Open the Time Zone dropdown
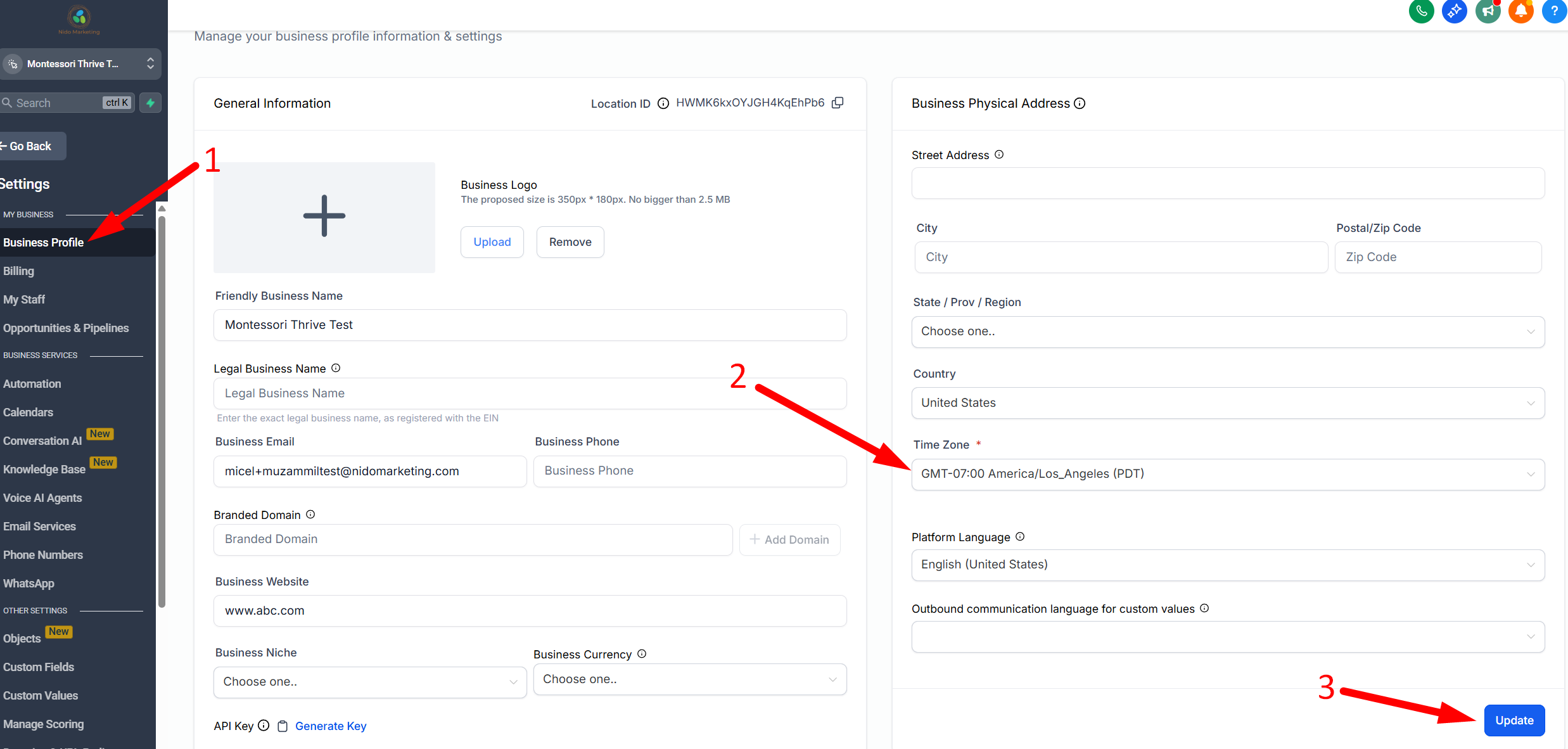 [1228, 474]
